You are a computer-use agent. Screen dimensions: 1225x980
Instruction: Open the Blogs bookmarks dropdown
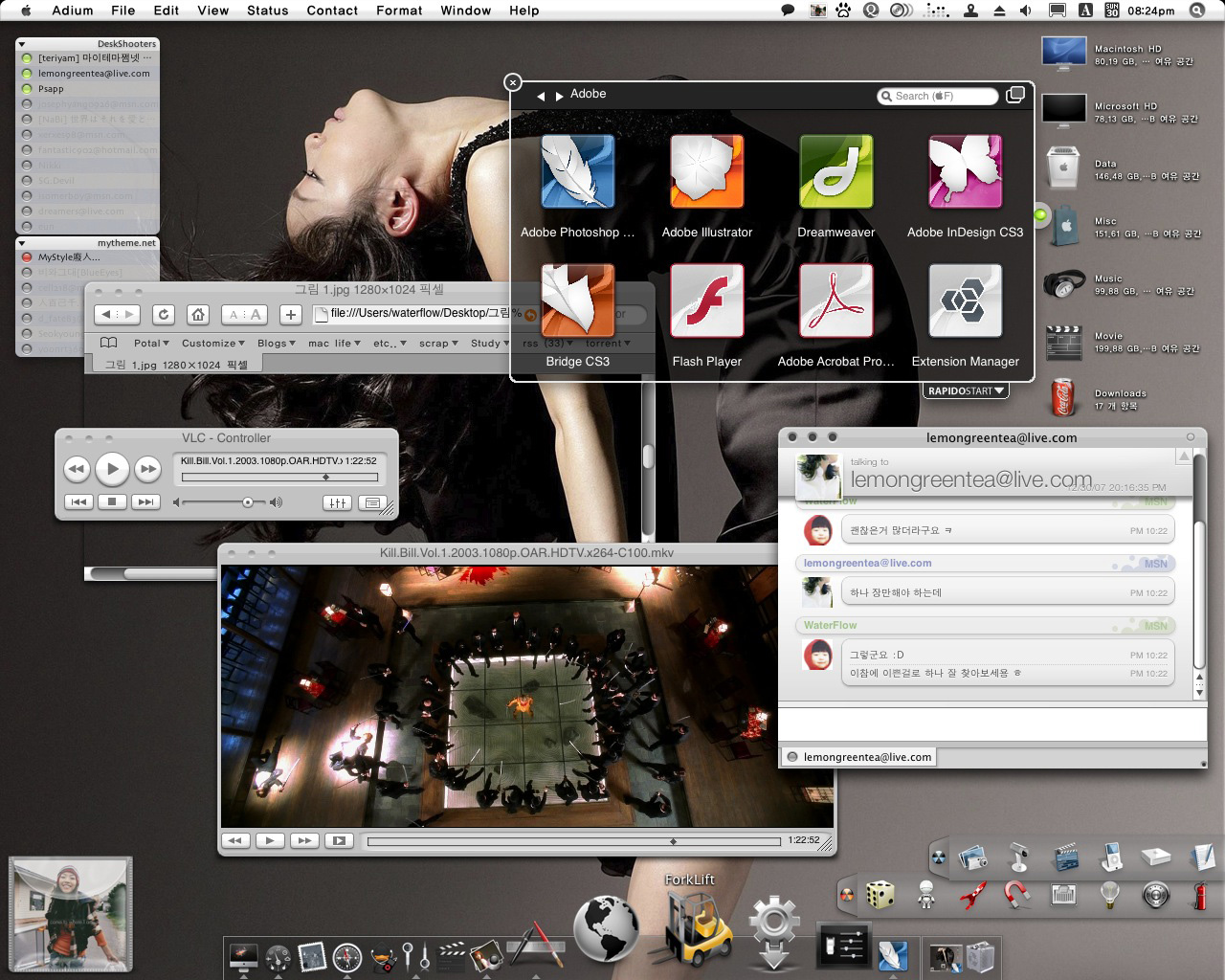[276, 343]
